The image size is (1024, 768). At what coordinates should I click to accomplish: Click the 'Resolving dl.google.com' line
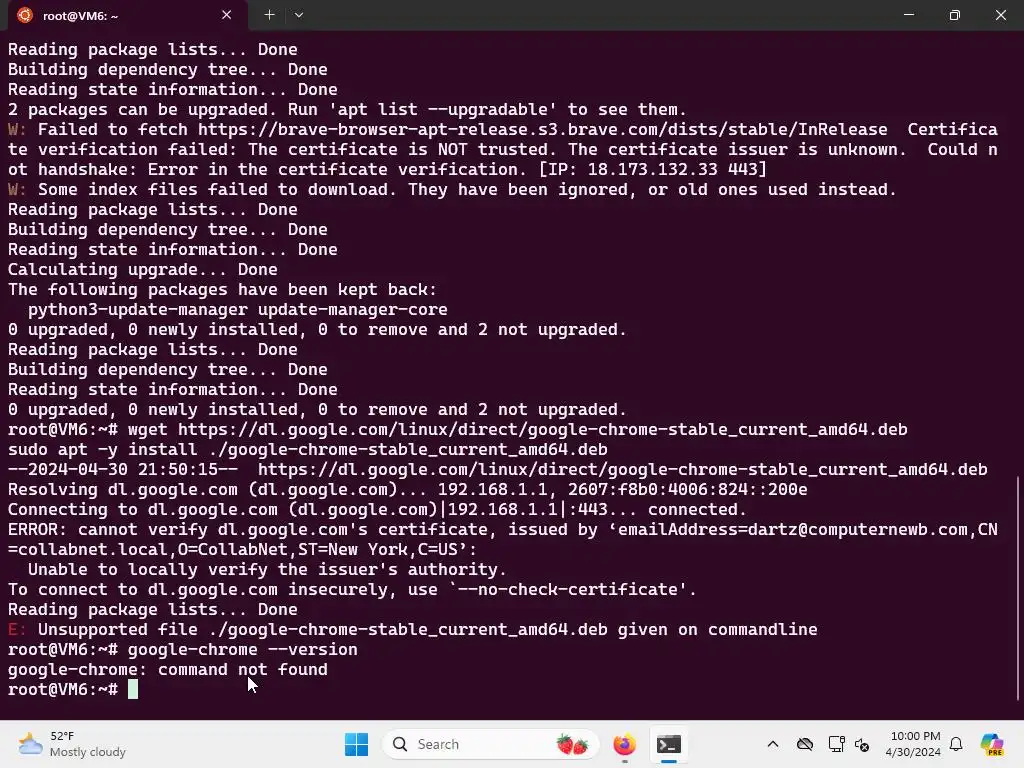tap(408, 489)
